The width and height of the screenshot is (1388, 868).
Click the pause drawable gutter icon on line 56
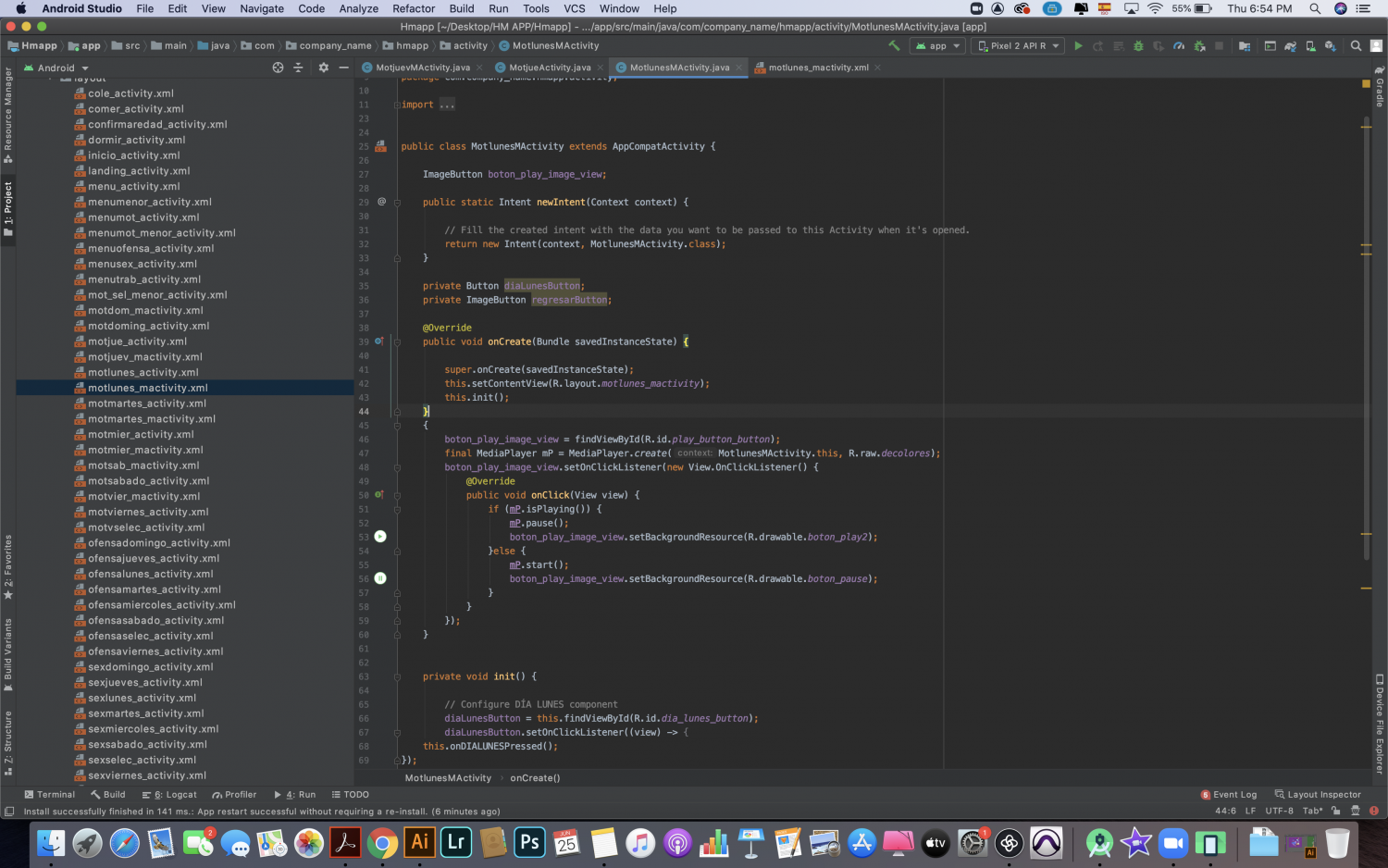380,578
